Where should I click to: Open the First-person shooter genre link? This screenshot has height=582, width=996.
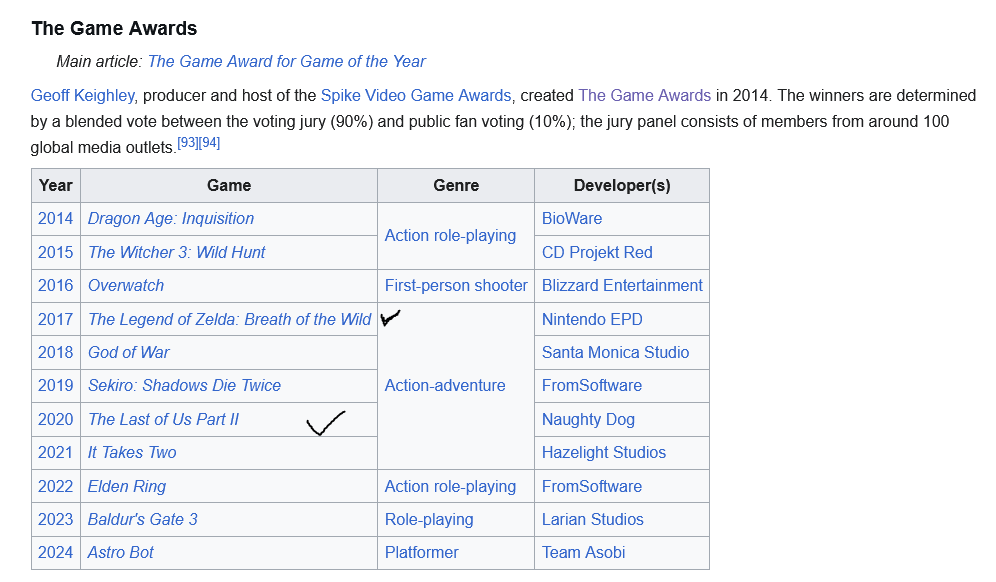point(456,285)
